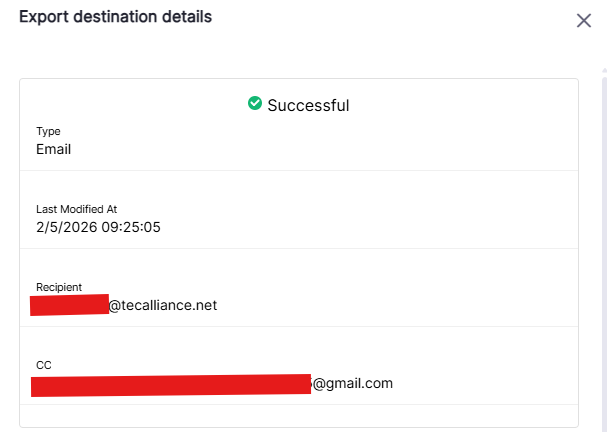This screenshot has height=432, width=607.
Task: Click the redacted recipient name block
Action: point(69,305)
